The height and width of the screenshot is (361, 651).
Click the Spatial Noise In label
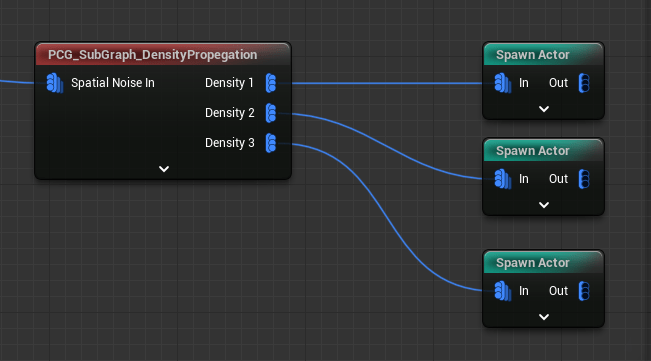tap(113, 83)
